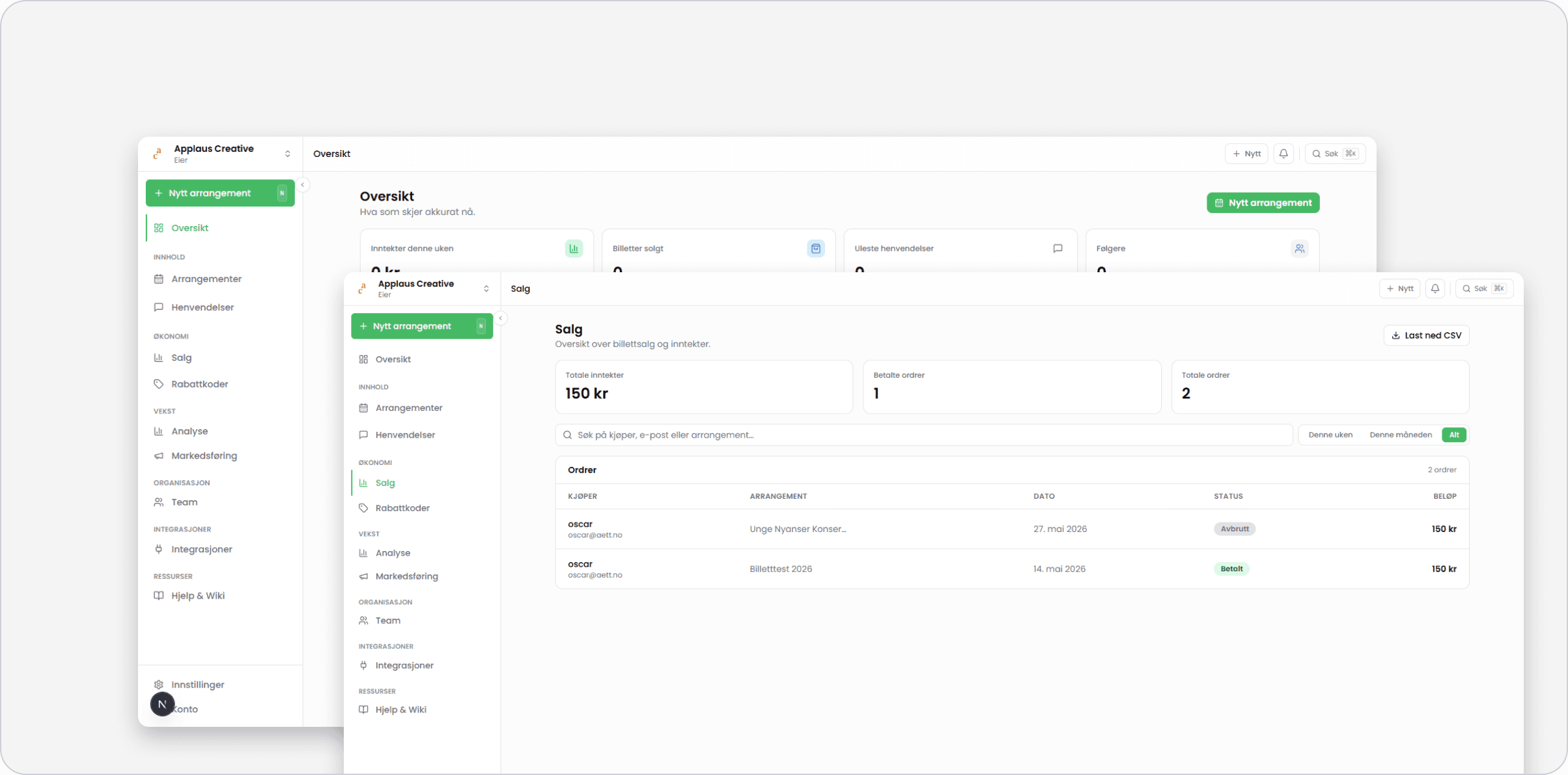Viewport: 1568px width, 775px height.
Task: Click the Nytt button in the Salg top bar
Action: click(1399, 289)
